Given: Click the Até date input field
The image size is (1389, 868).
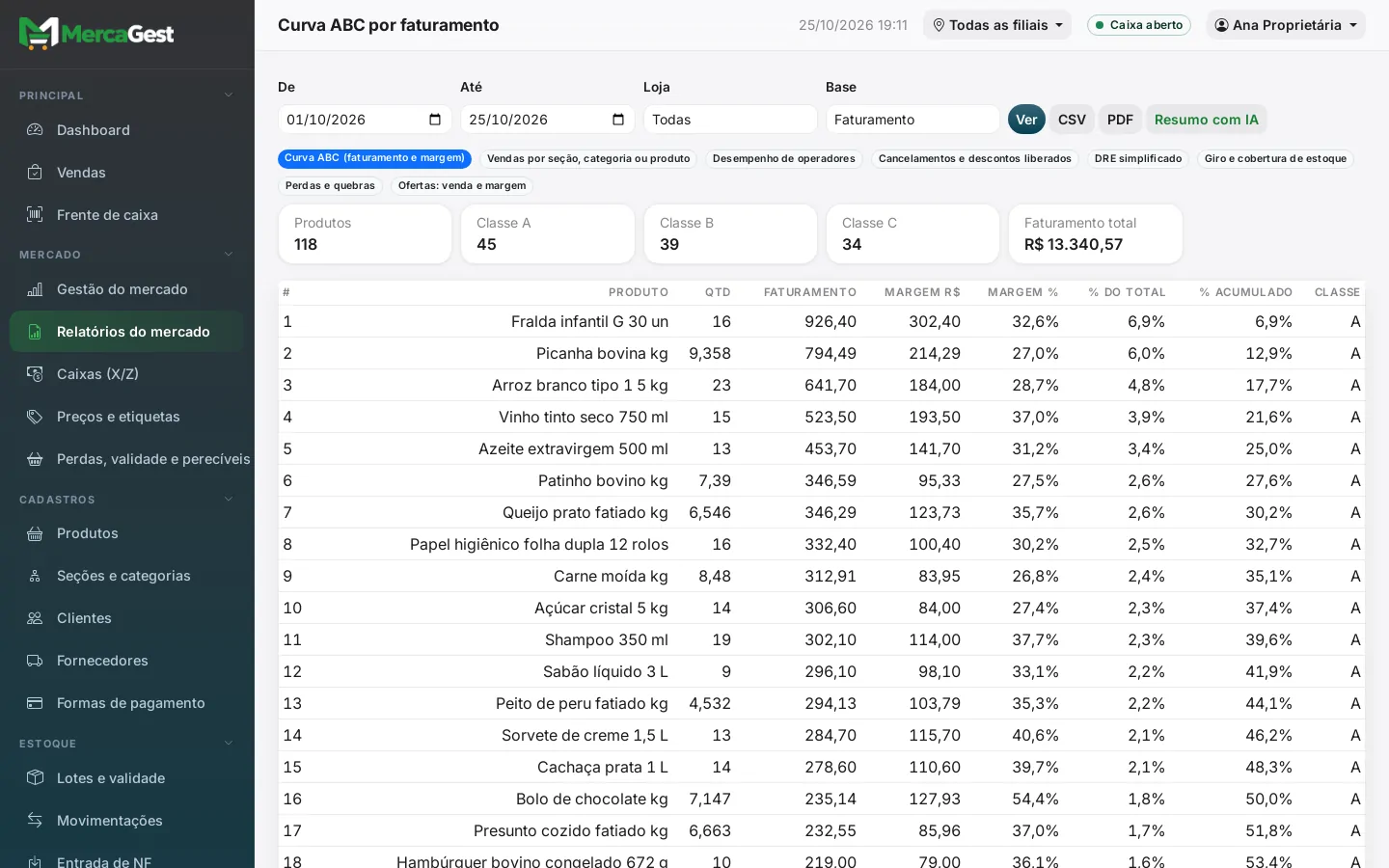Looking at the screenshot, I should click(547, 120).
